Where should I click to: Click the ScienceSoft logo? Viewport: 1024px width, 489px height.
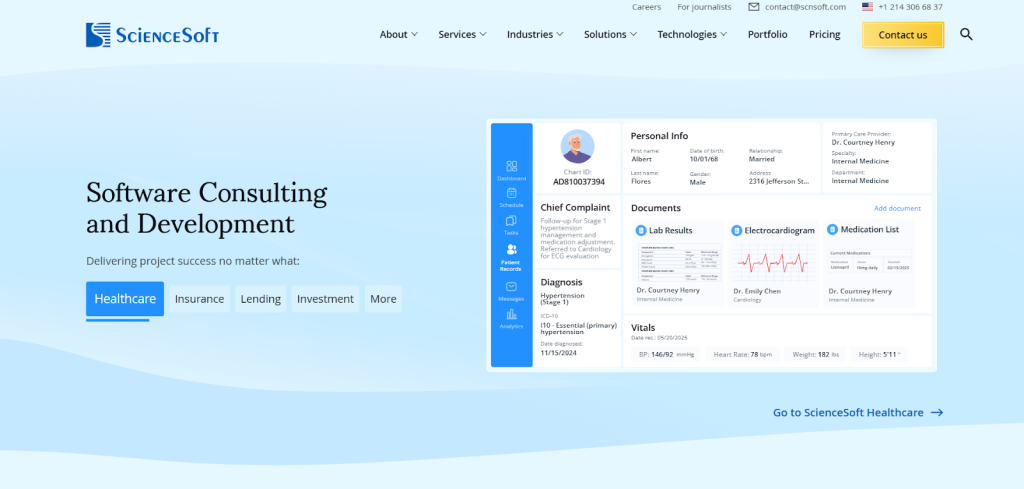pyautogui.click(x=152, y=35)
